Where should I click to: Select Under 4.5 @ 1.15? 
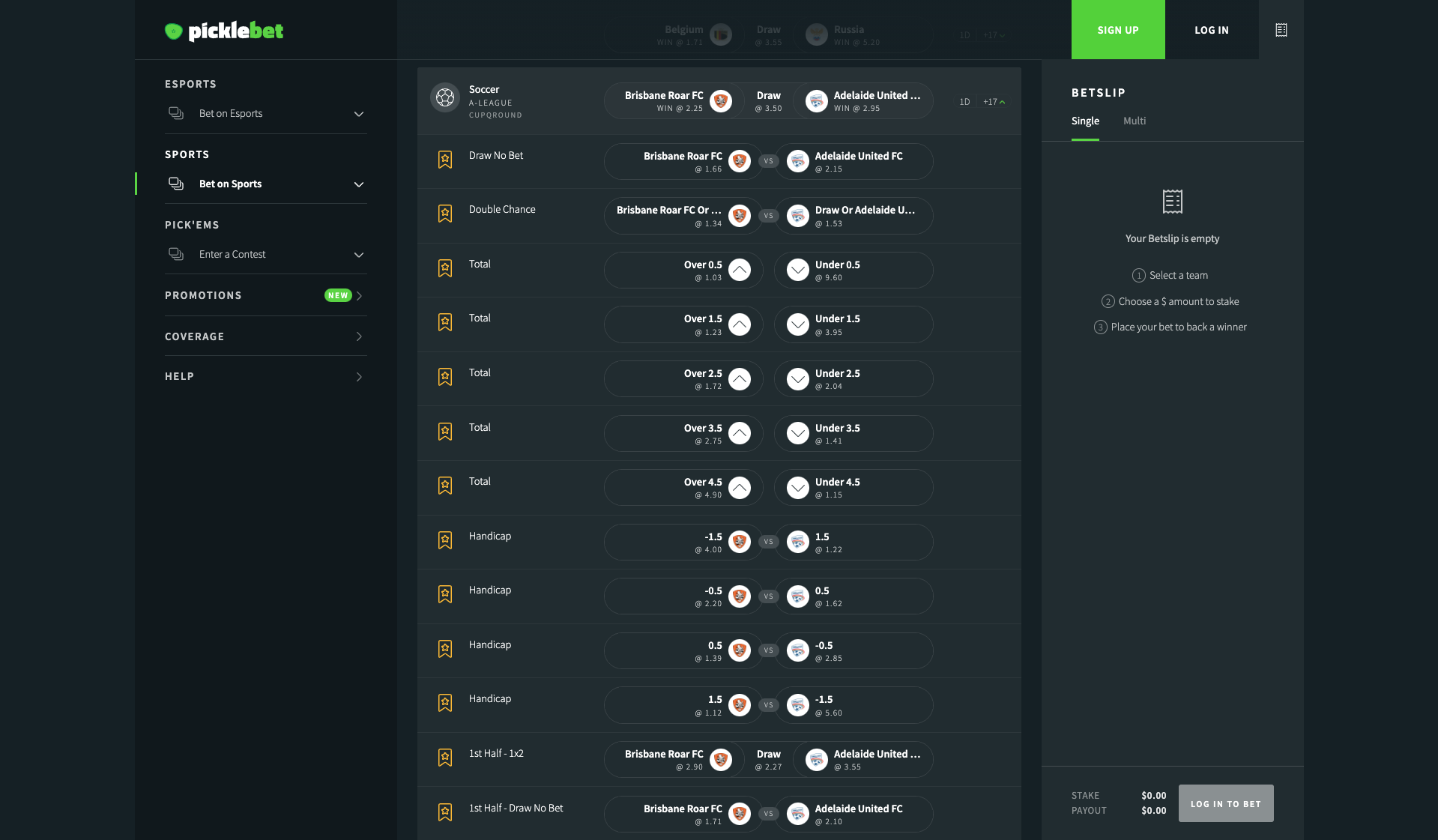point(854,487)
